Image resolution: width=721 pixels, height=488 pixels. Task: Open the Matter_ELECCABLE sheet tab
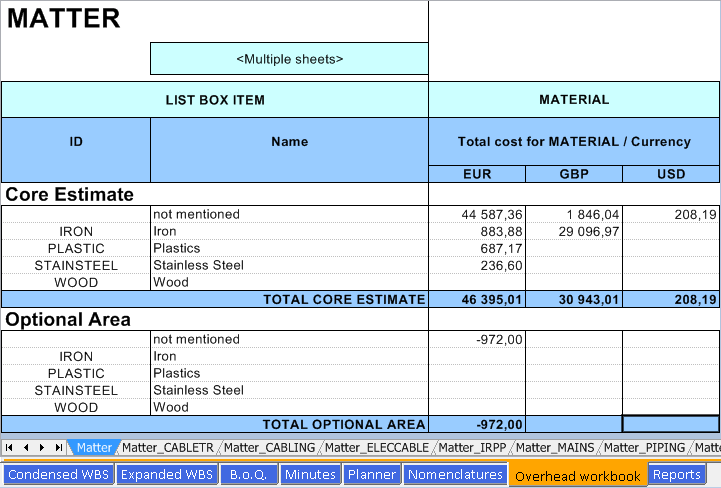pyautogui.click(x=377, y=448)
